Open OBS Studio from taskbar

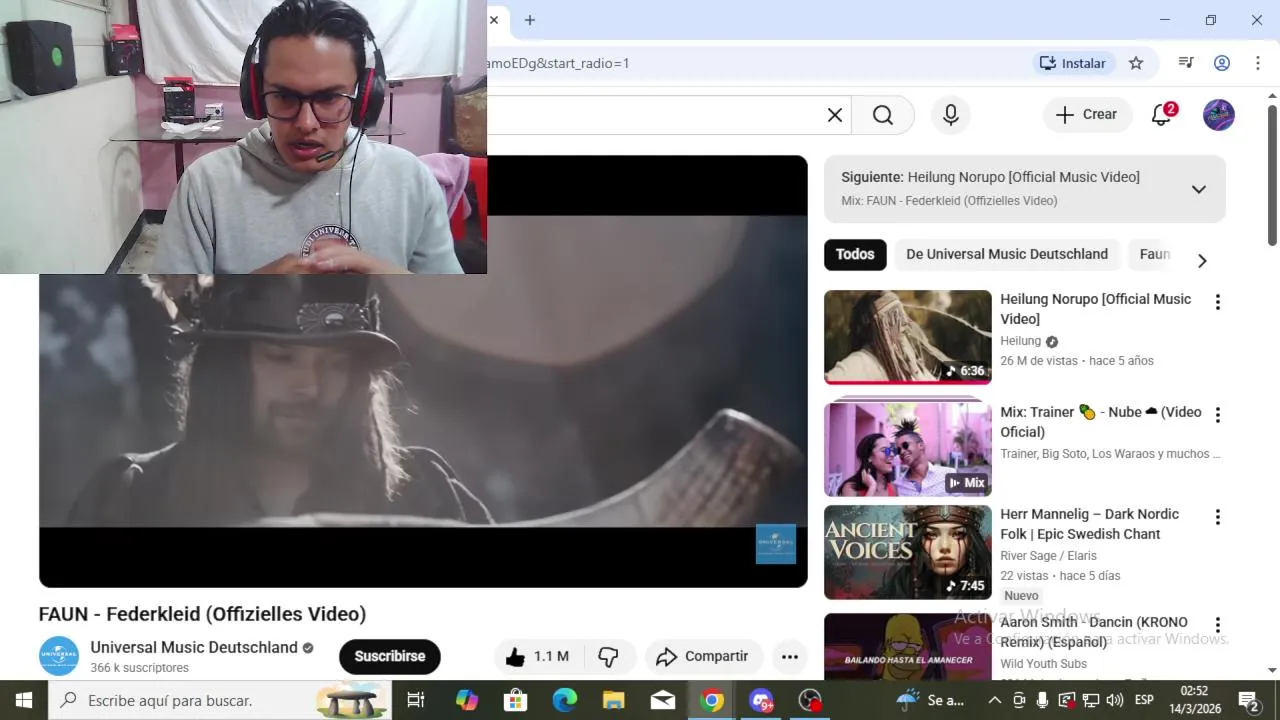pos(810,700)
